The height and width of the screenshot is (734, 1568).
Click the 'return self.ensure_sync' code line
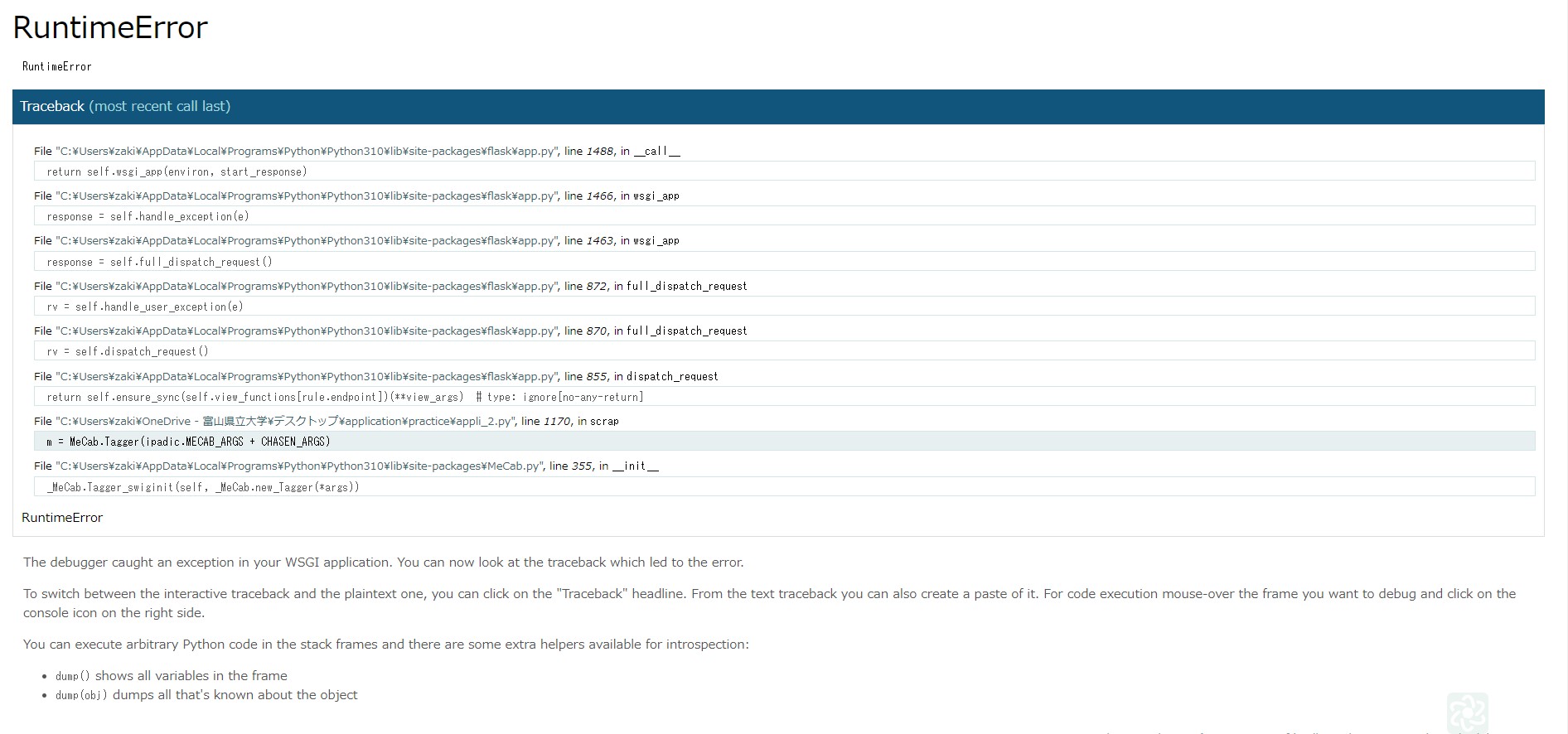pyautogui.click(x=345, y=397)
